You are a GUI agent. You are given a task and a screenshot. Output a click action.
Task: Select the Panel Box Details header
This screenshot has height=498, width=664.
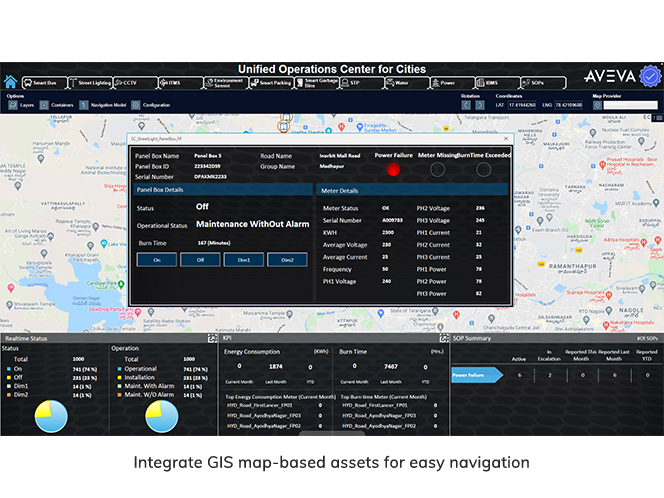coord(223,190)
